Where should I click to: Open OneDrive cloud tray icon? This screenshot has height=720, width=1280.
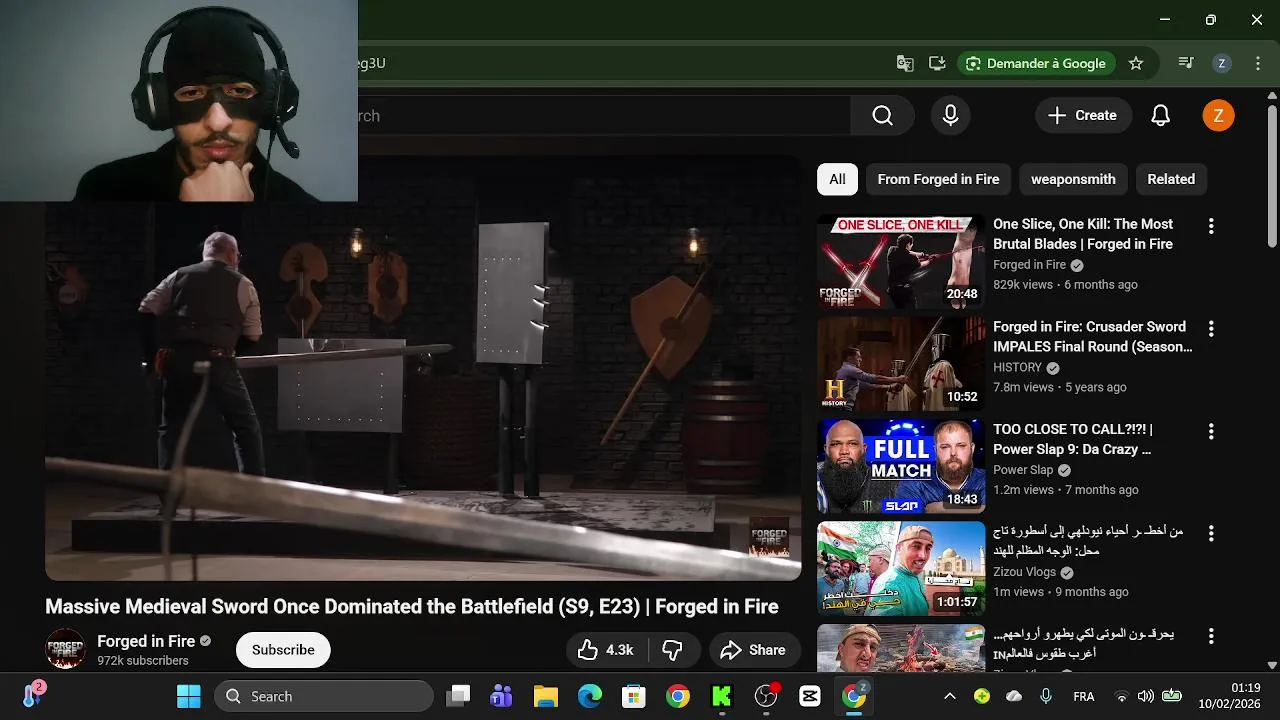point(1014,696)
